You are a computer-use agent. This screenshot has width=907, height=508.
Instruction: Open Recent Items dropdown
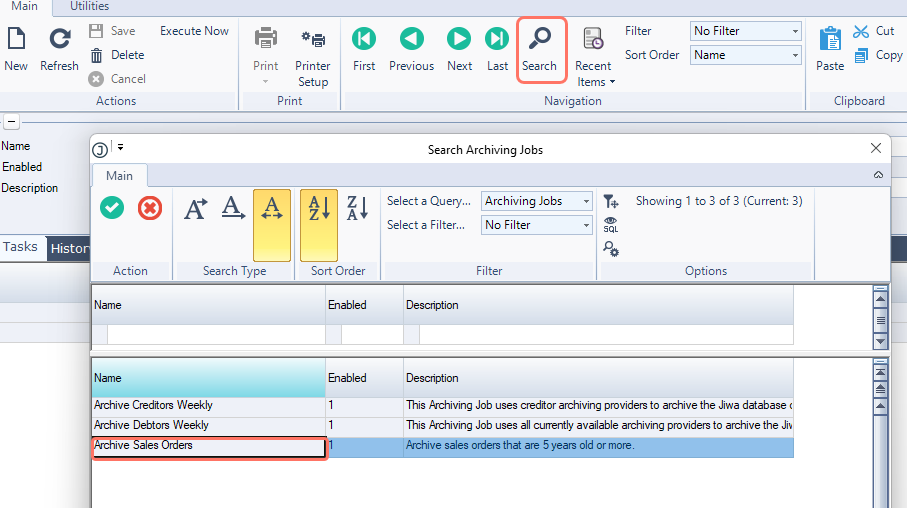pyautogui.click(x=593, y=57)
